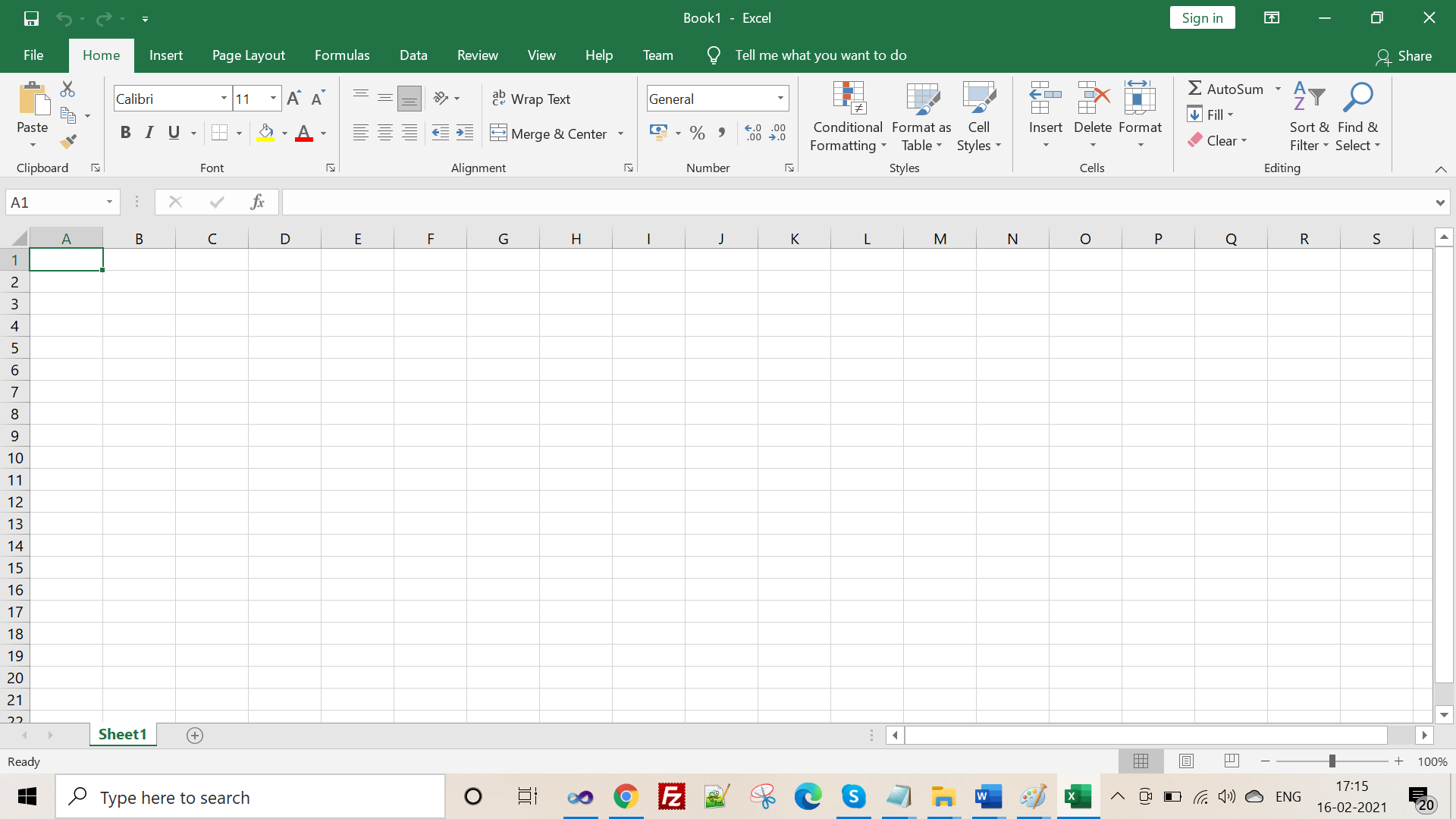This screenshot has width=1456, height=819.
Task: Click the Cell Styles button
Action: click(977, 117)
